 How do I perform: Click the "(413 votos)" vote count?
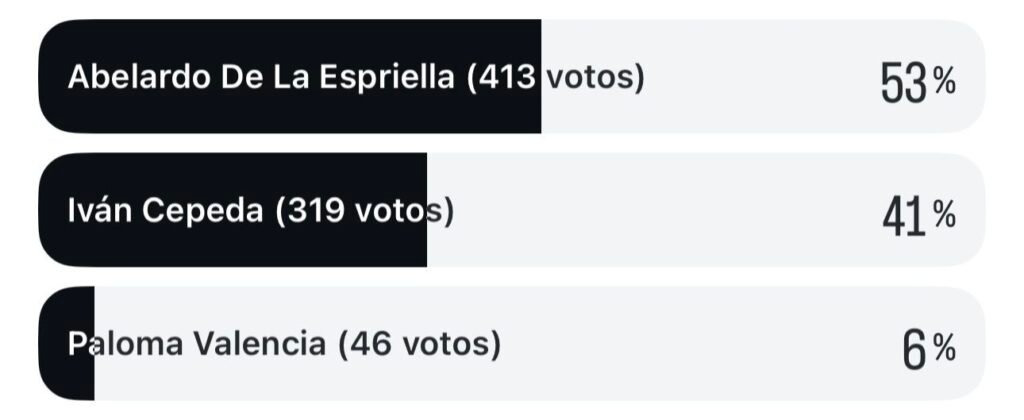pos(555,77)
